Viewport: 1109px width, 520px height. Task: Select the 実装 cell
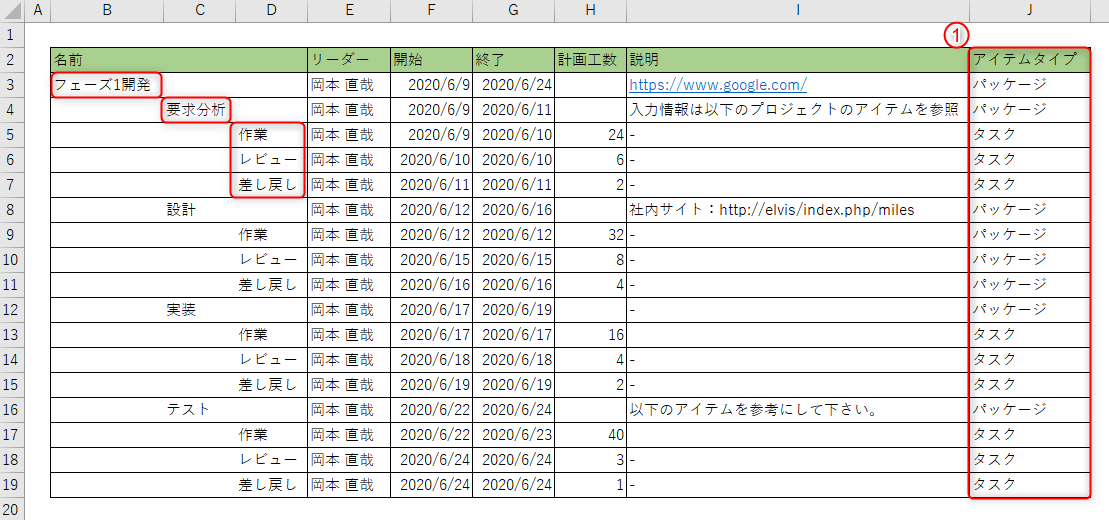pos(181,310)
